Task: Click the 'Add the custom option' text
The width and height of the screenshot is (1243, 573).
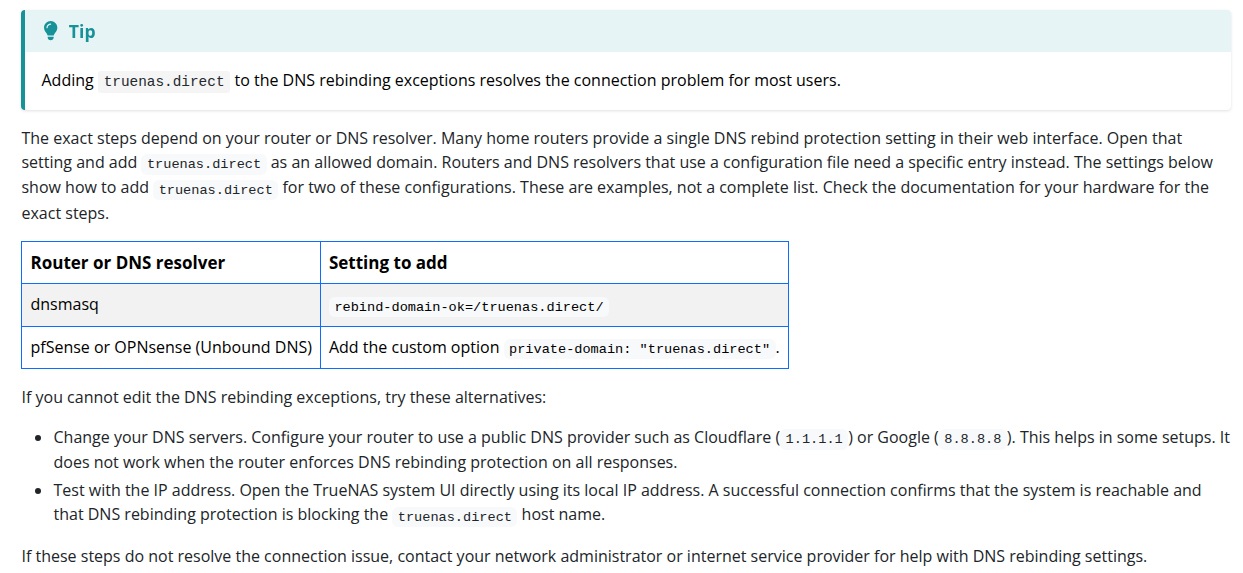Action: [x=414, y=347]
